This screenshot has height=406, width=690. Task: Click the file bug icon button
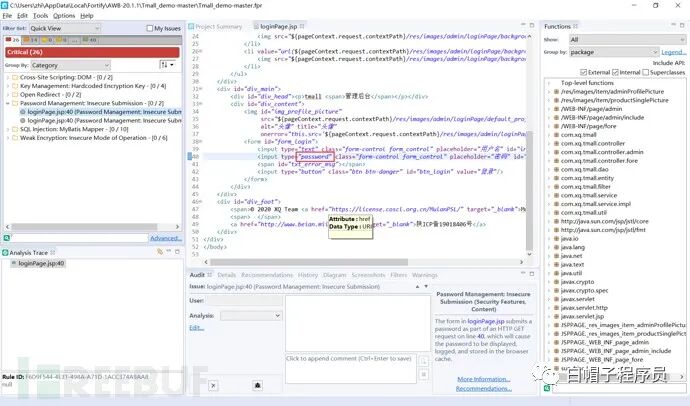257,385
